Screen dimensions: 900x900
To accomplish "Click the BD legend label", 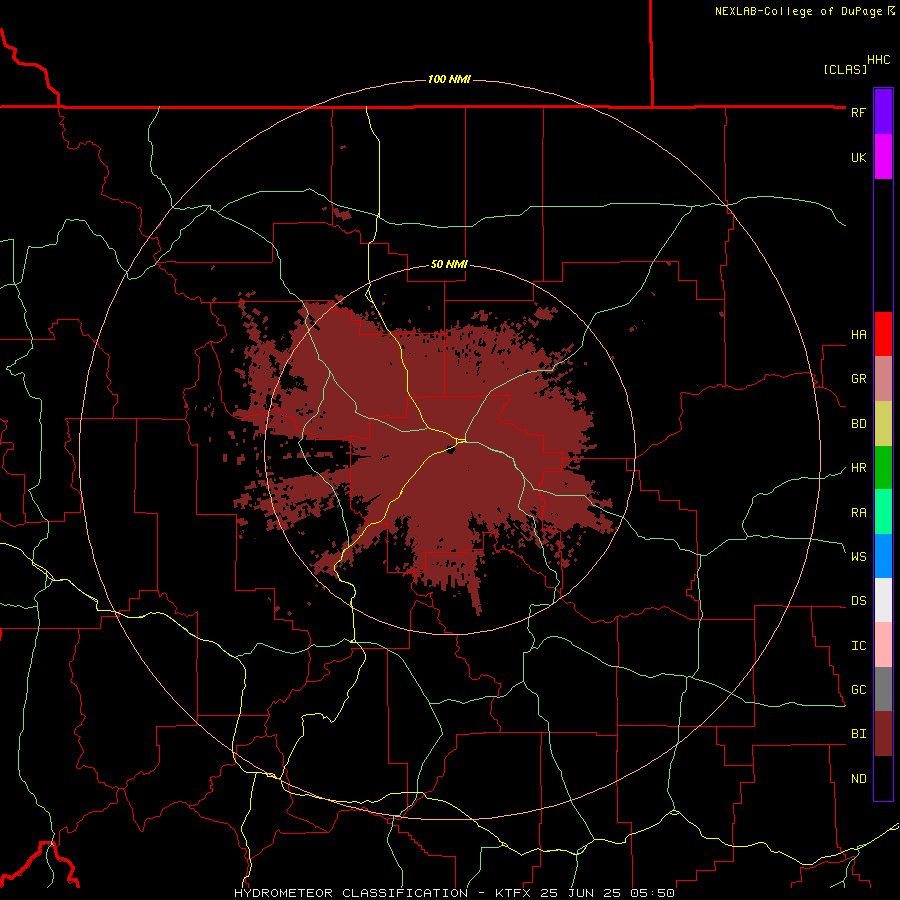I will pyautogui.click(x=858, y=424).
